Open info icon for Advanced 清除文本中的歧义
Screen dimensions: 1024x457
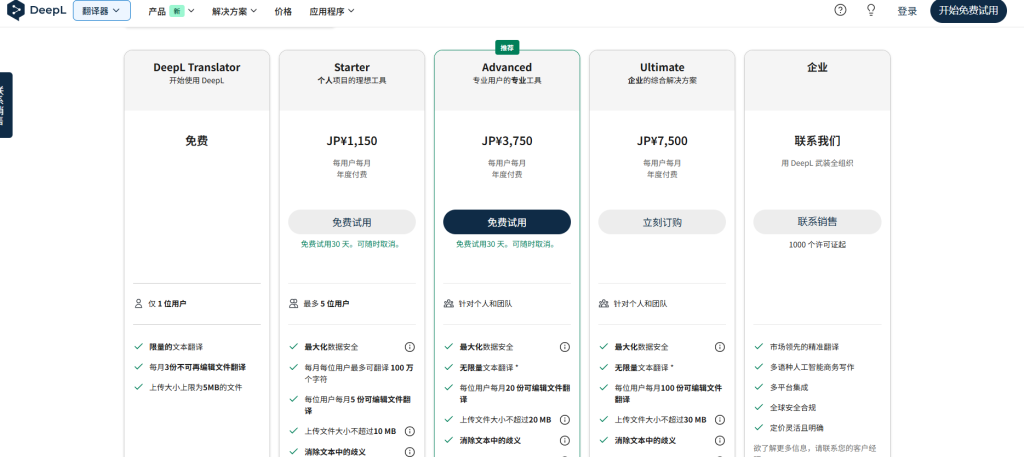point(565,441)
